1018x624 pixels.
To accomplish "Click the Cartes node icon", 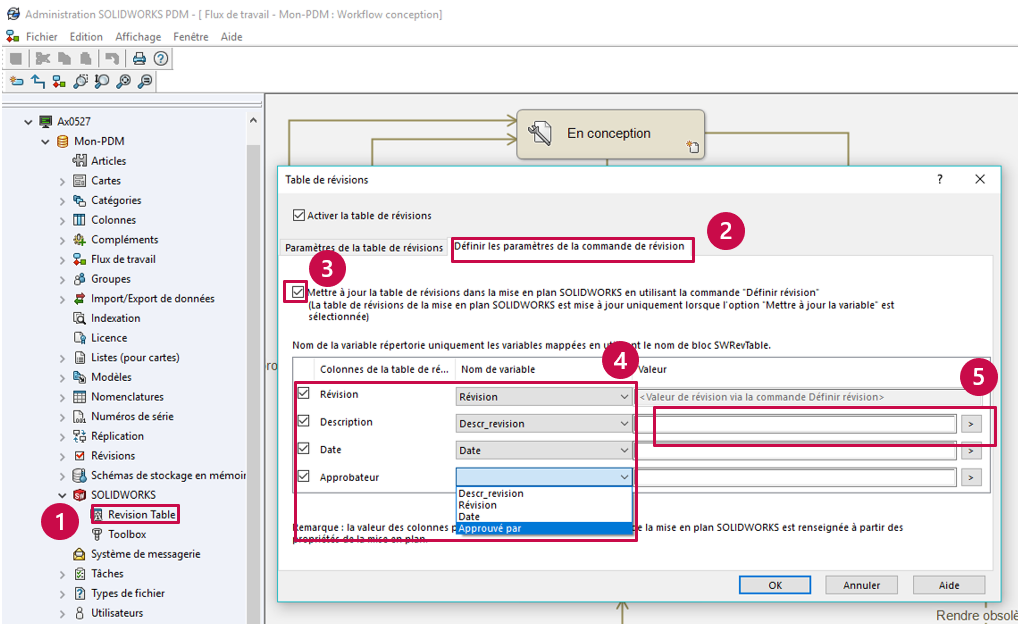I will [79, 181].
